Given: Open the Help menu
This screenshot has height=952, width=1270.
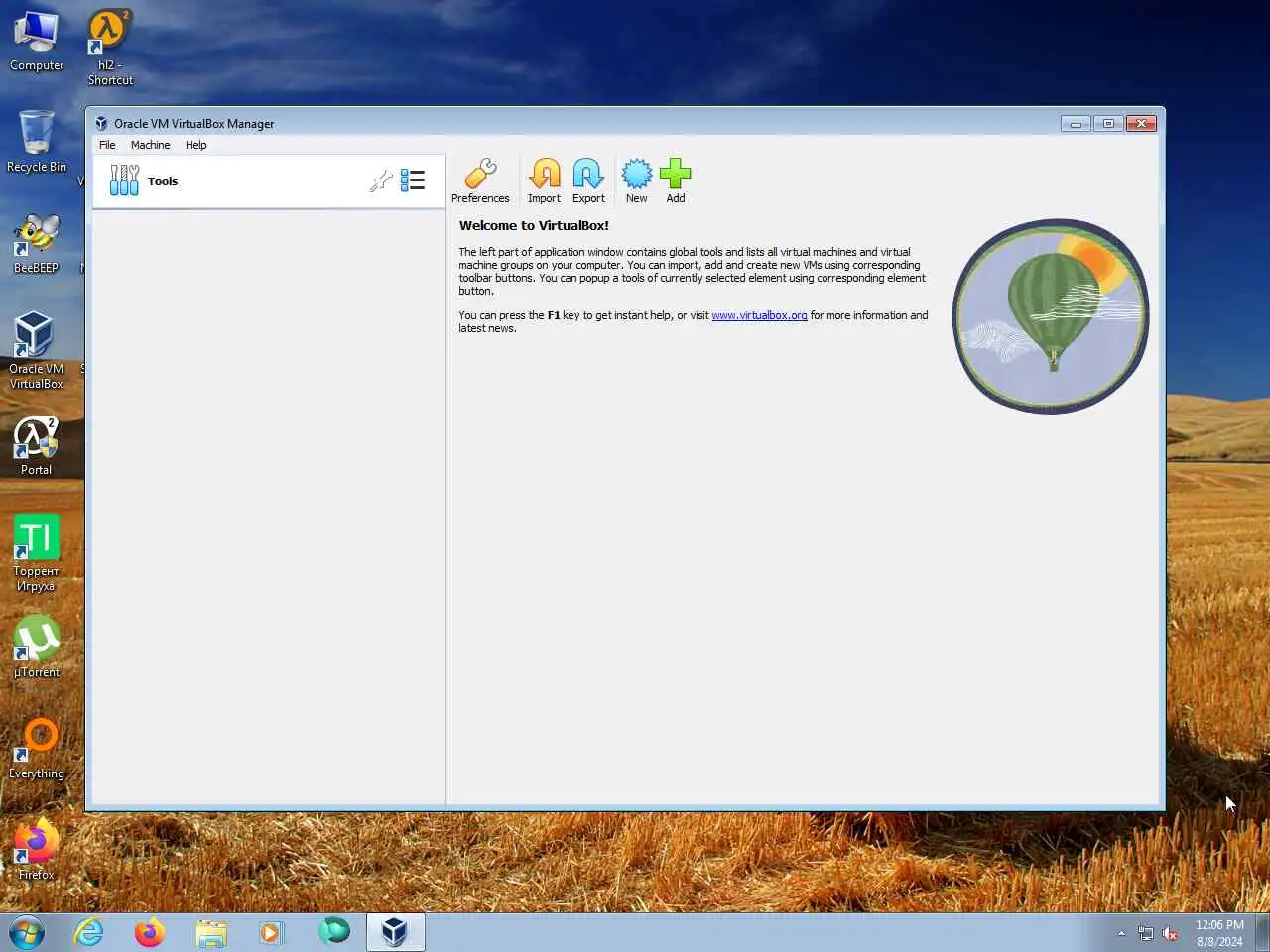Looking at the screenshot, I should 195,145.
